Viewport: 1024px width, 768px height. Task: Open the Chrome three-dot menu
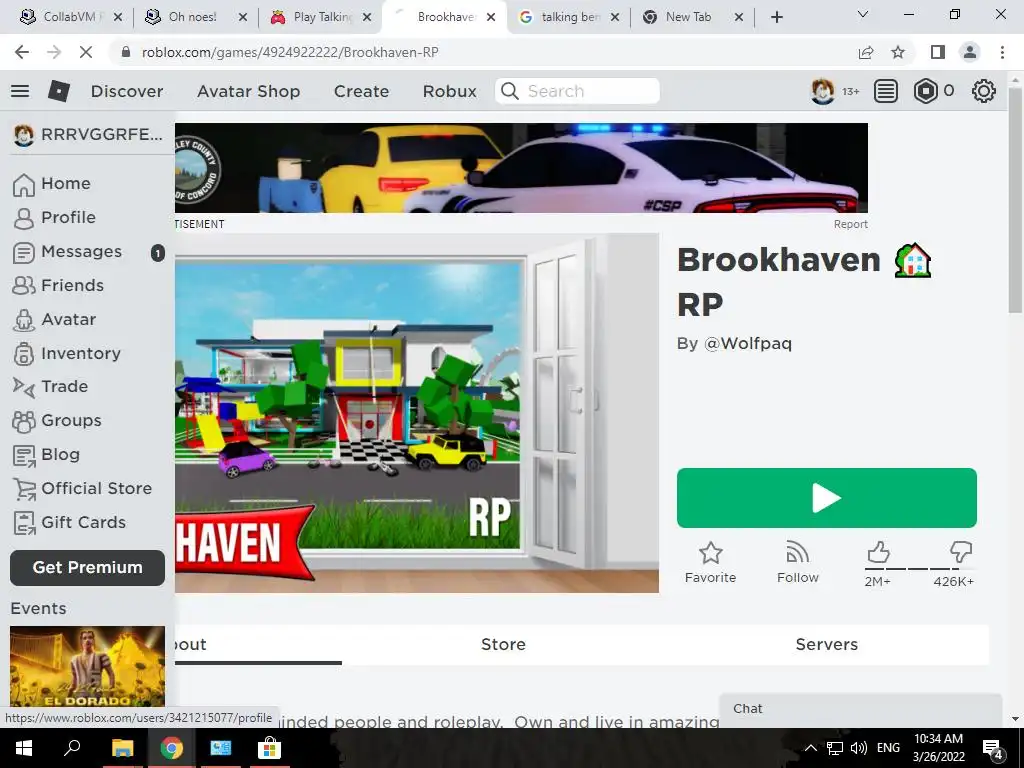[x=1002, y=52]
